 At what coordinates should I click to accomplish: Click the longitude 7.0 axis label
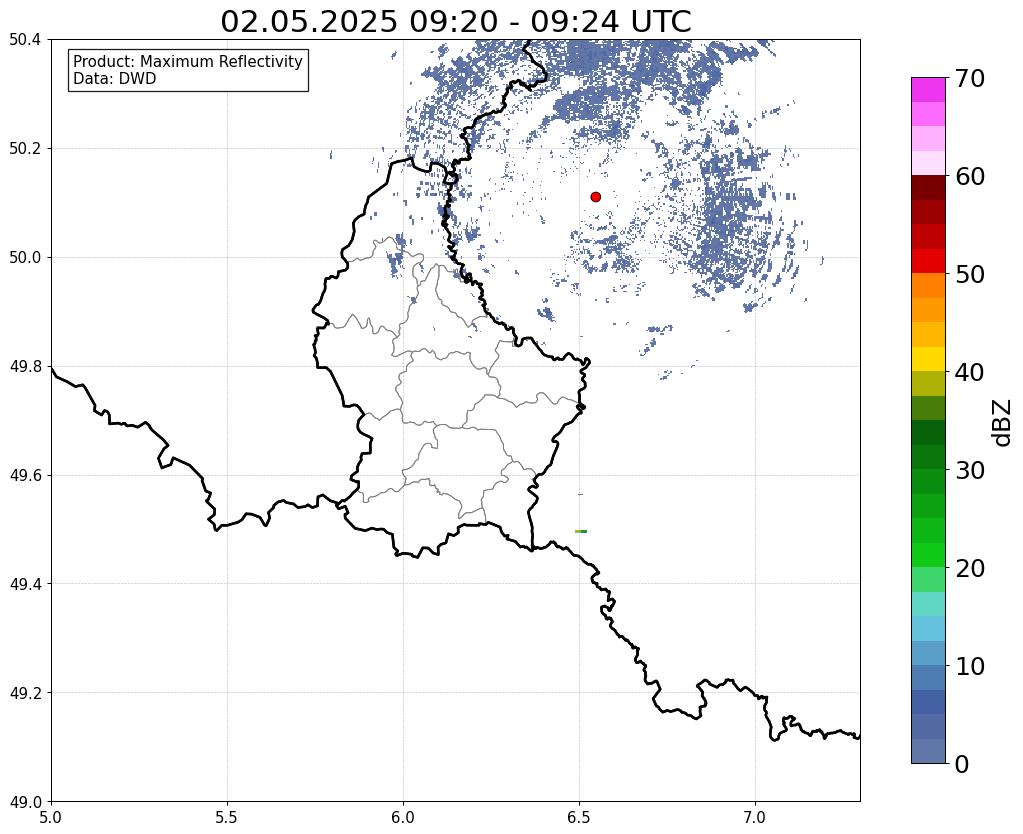[x=755, y=817]
